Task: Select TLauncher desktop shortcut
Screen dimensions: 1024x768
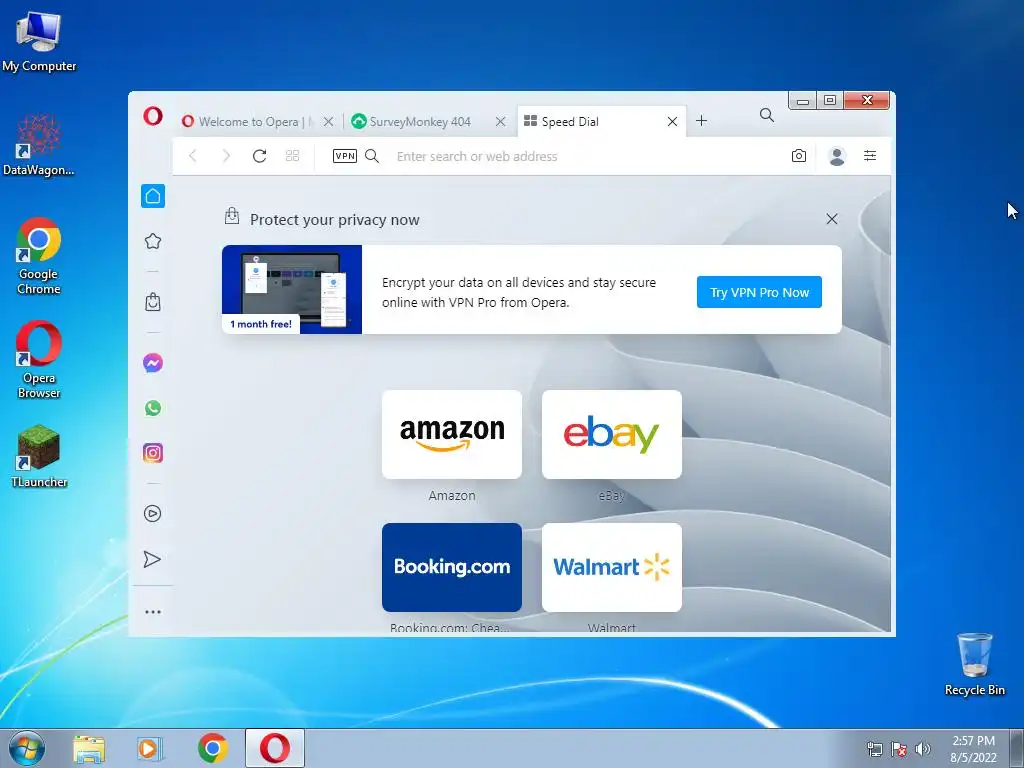Action: pos(39,456)
